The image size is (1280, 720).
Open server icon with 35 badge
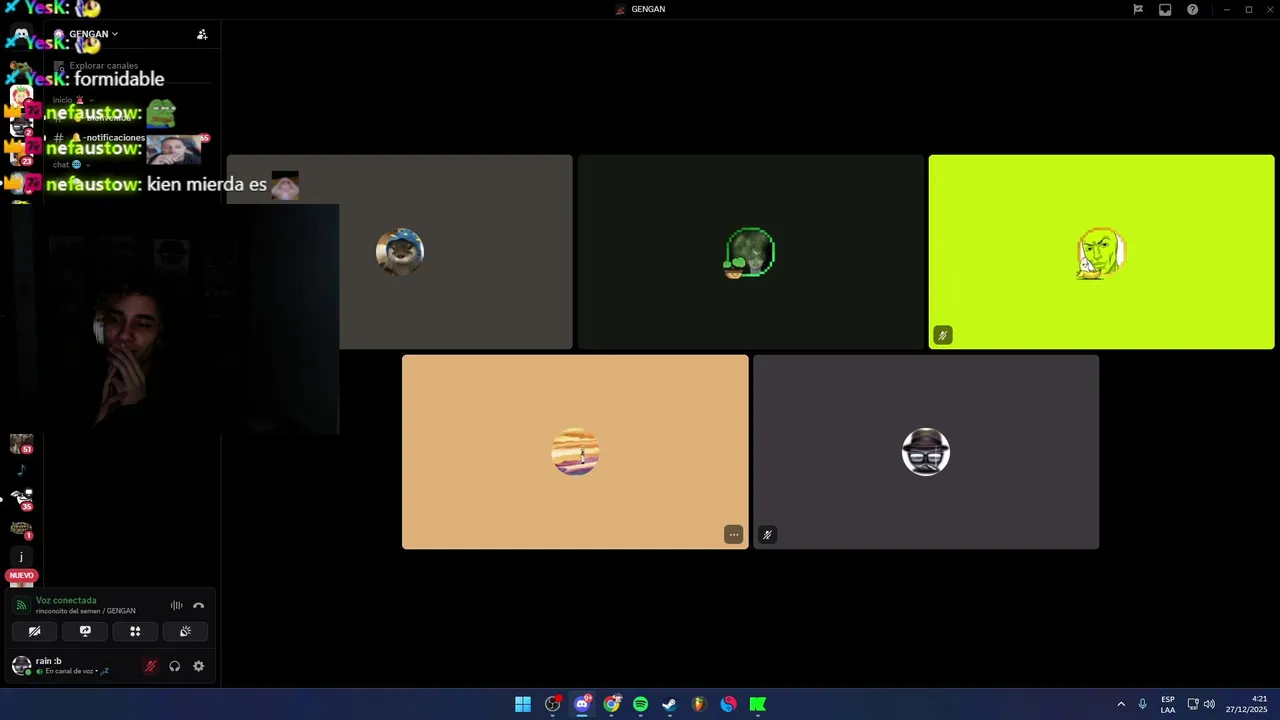click(21, 499)
